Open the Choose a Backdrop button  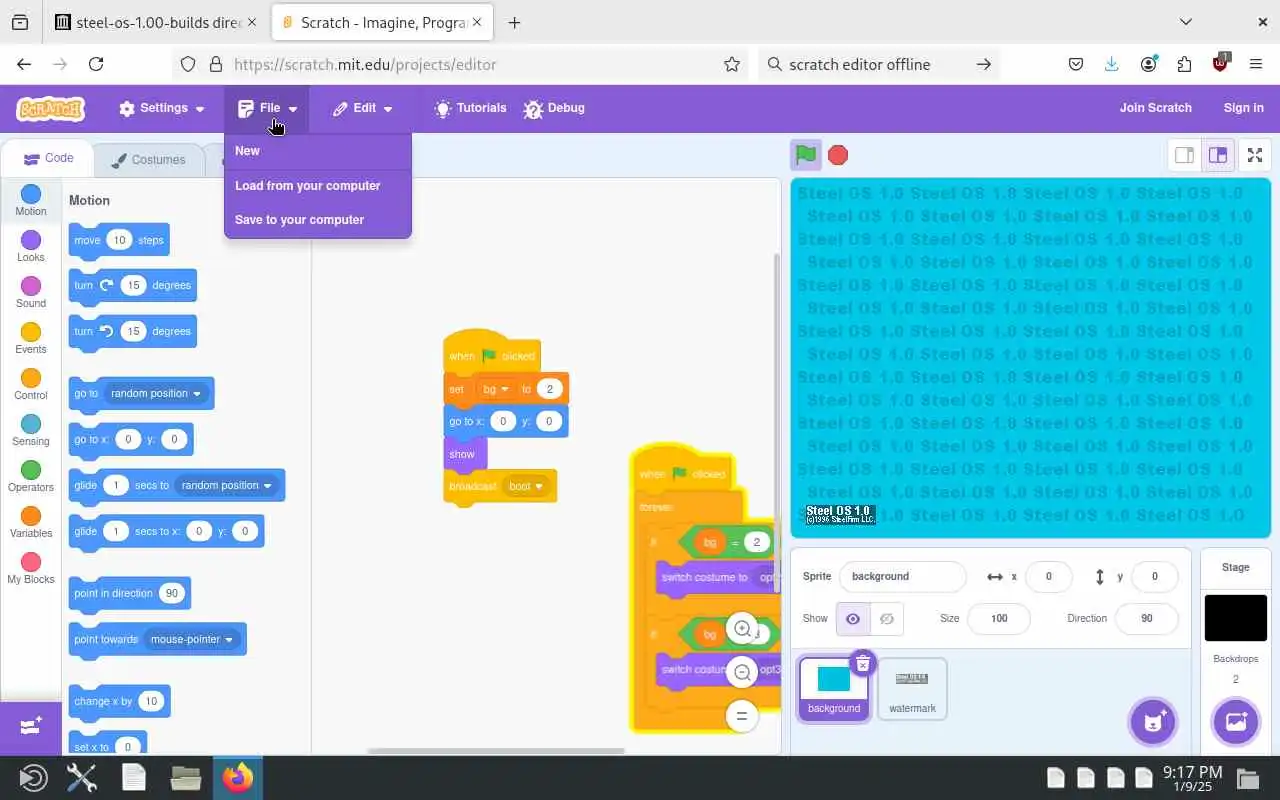pos(1235,721)
